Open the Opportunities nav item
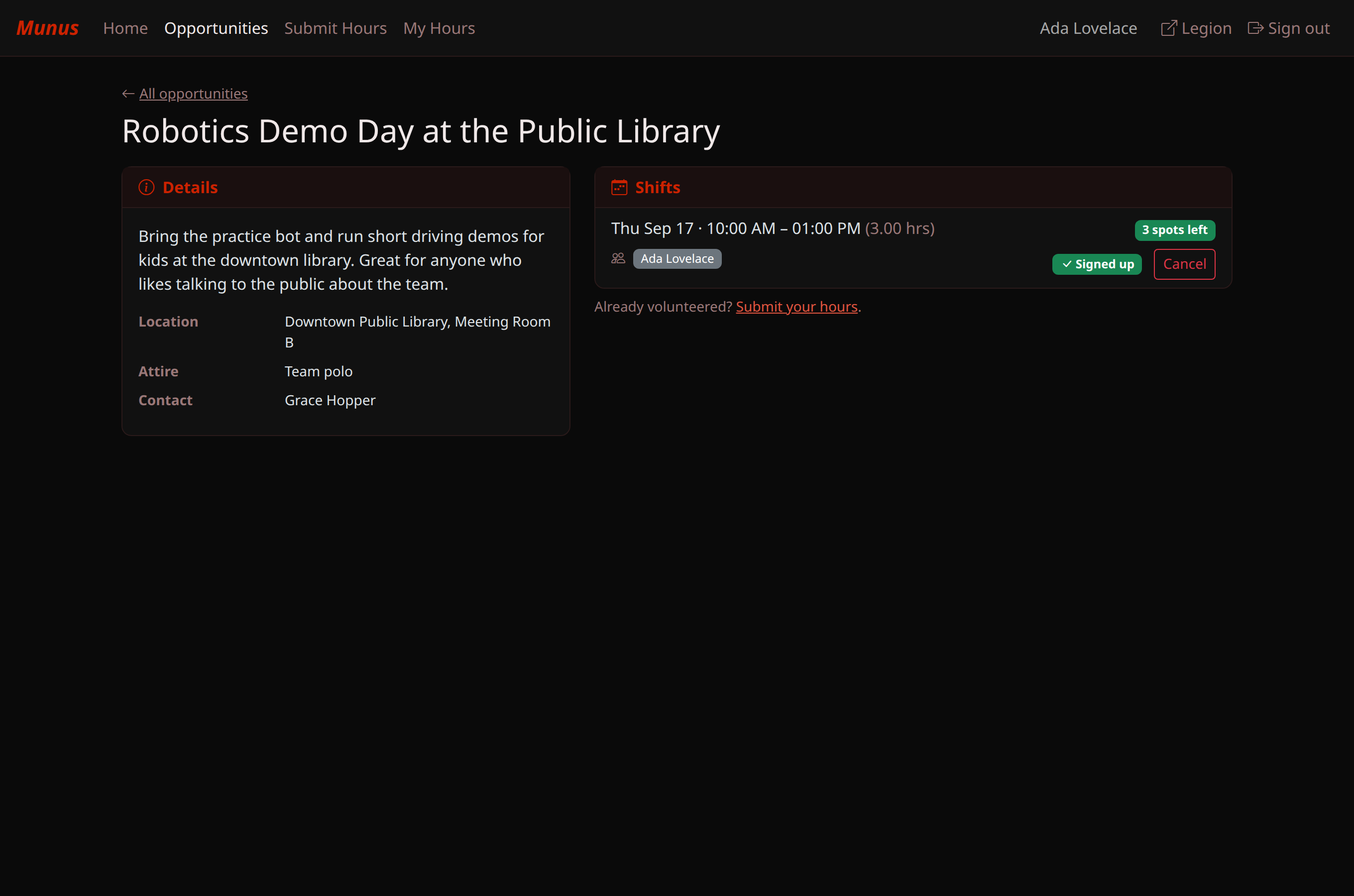This screenshot has width=1354, height=896. click(216, 28)
